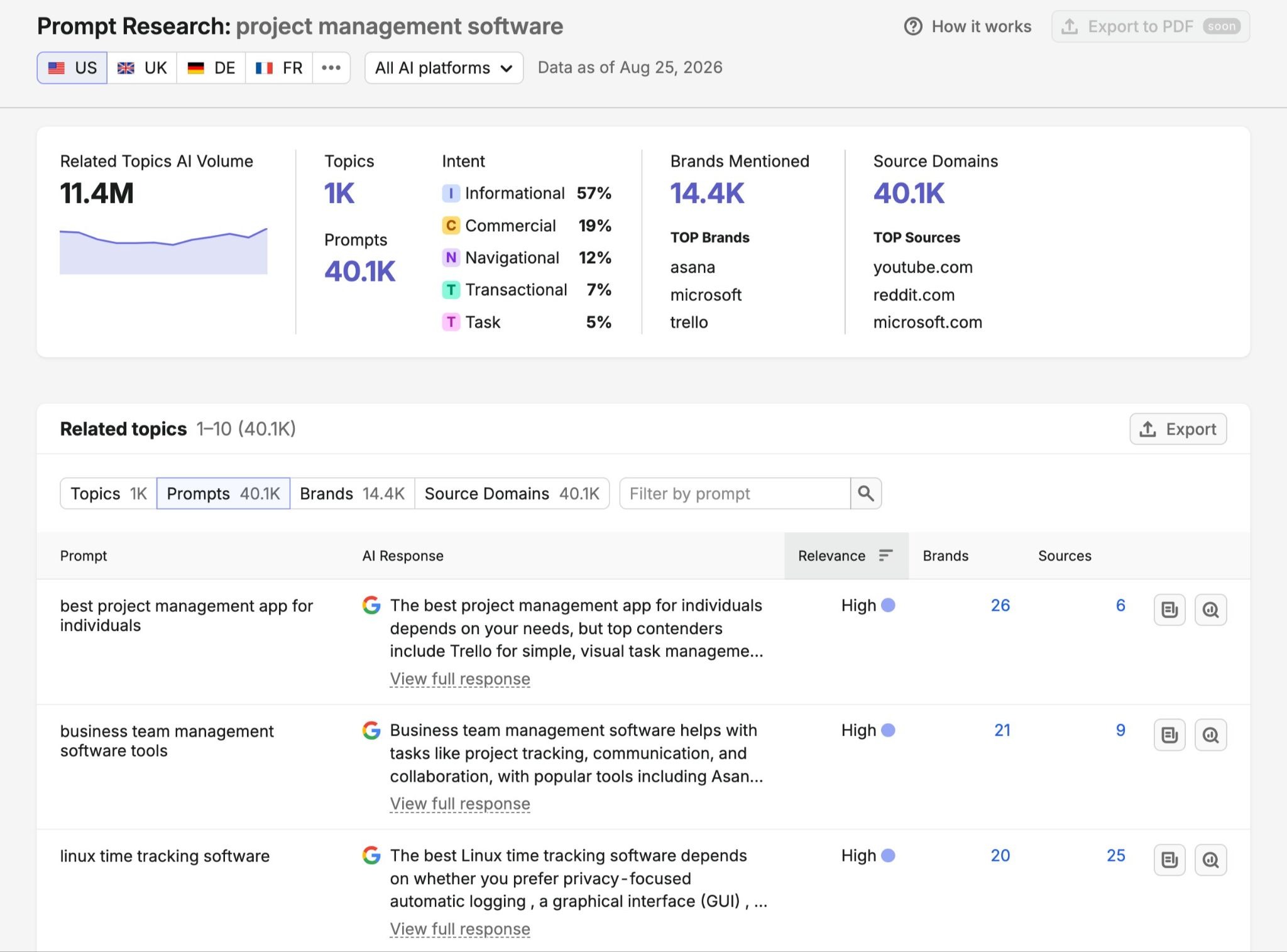Click youtube.com in top sources
Viewport: 1287px width, 952px height.
point(923,268)
